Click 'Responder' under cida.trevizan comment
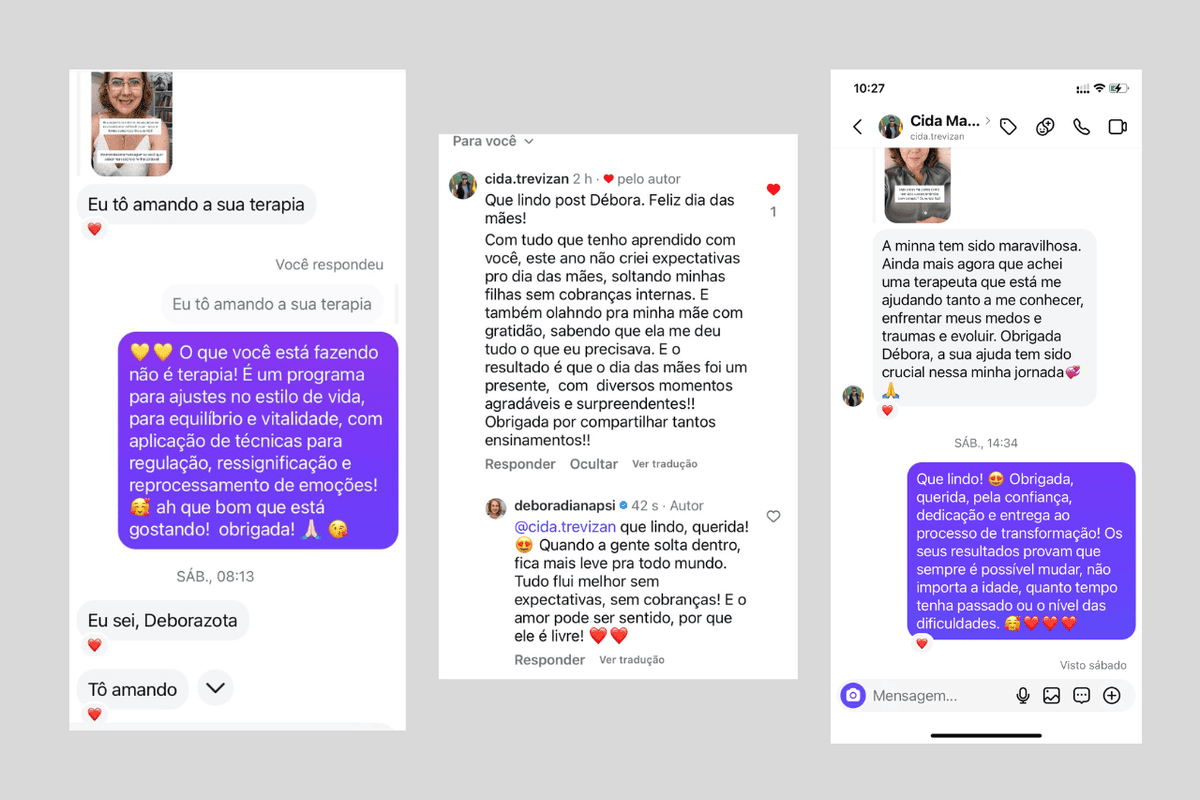 520,464
